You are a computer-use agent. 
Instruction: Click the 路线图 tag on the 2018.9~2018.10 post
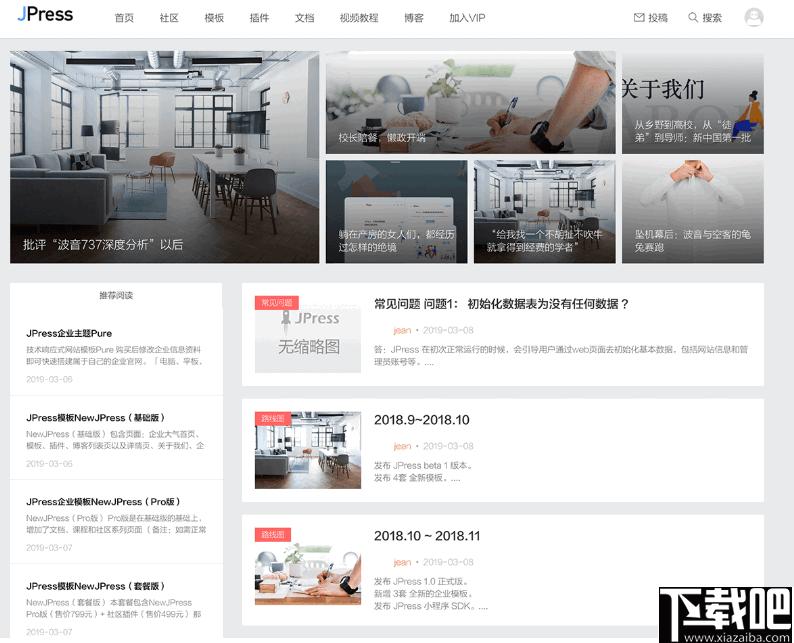(273, 418)
